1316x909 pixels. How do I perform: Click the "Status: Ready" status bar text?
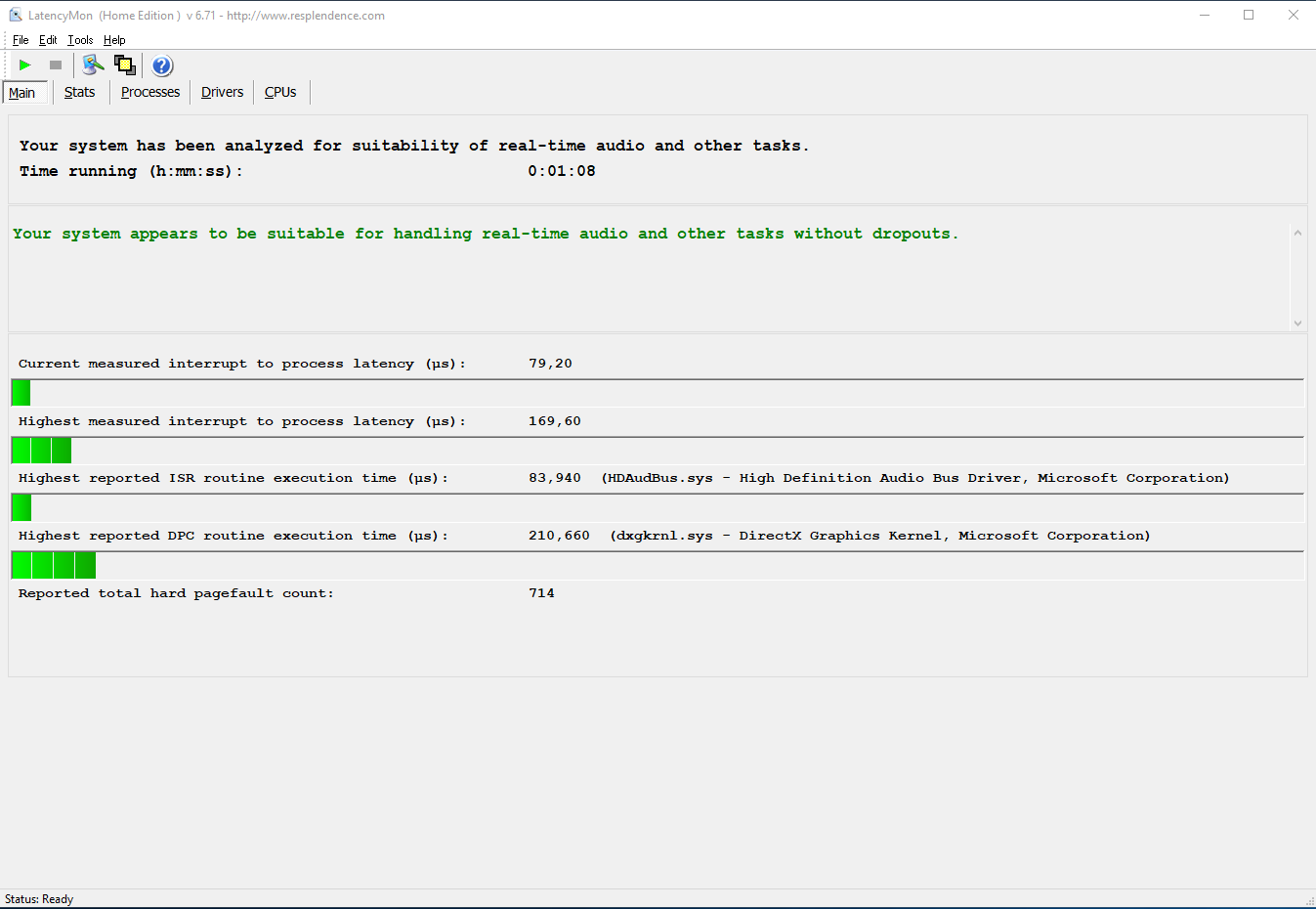(39, 899)
